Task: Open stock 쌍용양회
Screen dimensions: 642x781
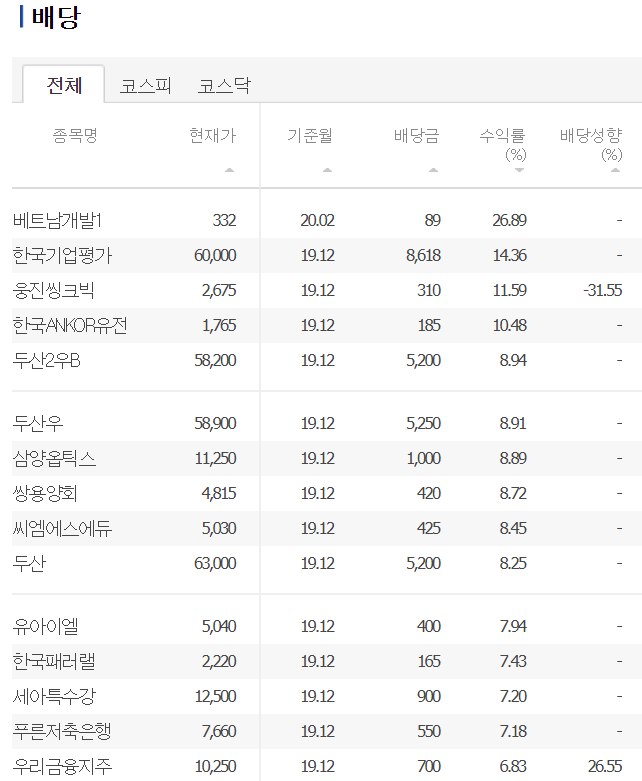Action: pyautogui.click(x=45, y=493)
